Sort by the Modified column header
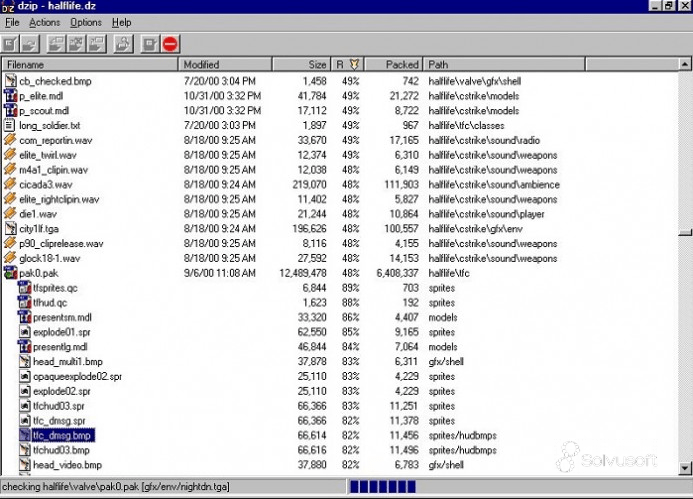This screenshot has width=693, height=499. coord(225,65)
